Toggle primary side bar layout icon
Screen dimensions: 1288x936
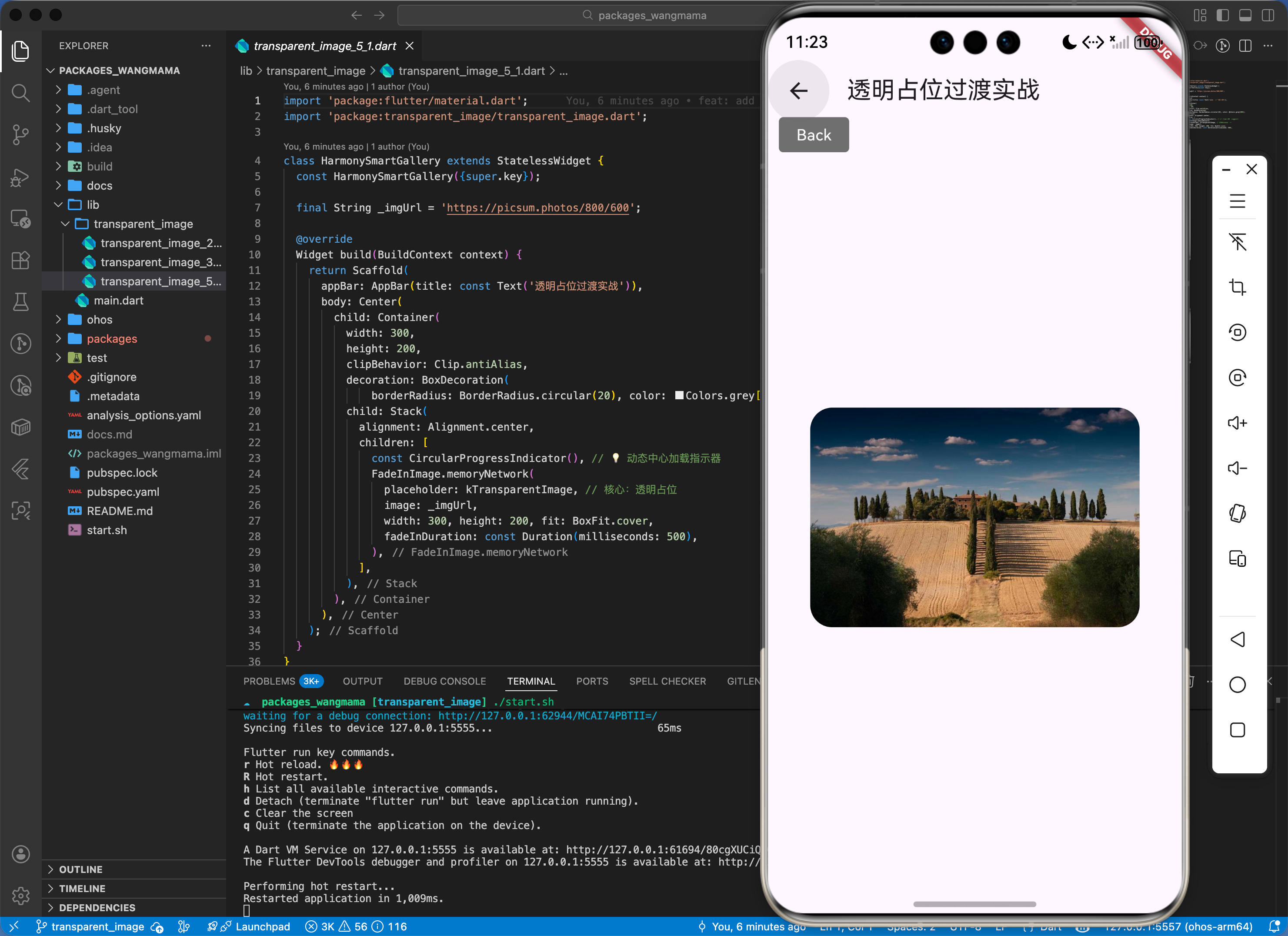(1222, 15)
